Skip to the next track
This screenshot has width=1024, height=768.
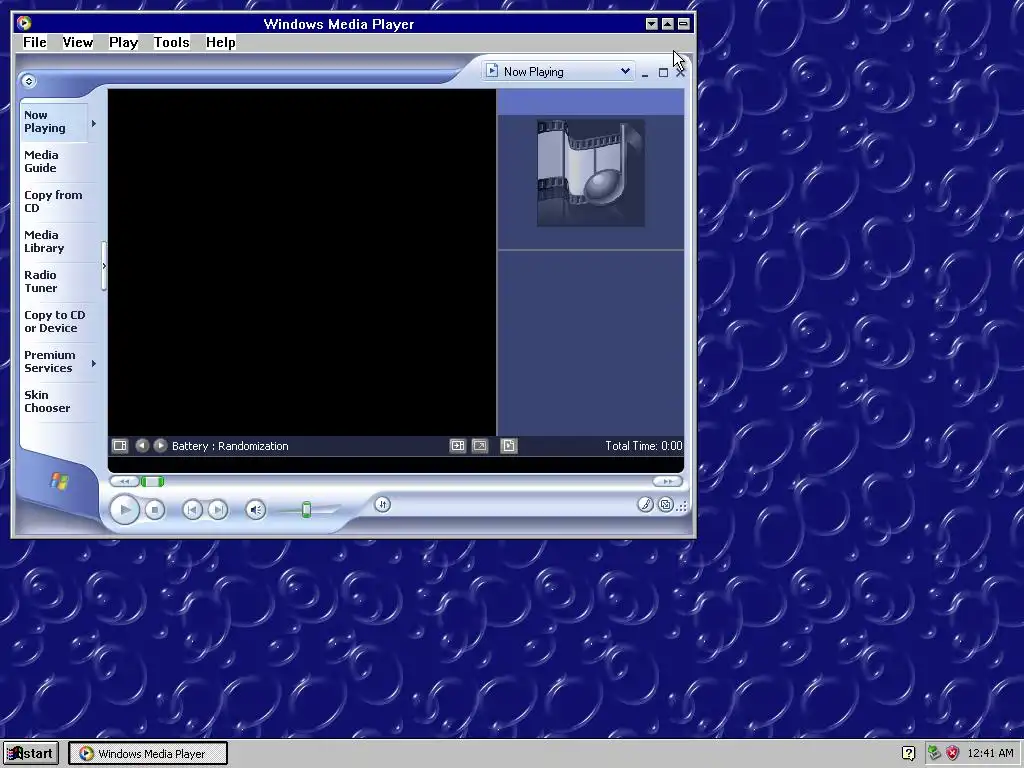coord(217,509)
